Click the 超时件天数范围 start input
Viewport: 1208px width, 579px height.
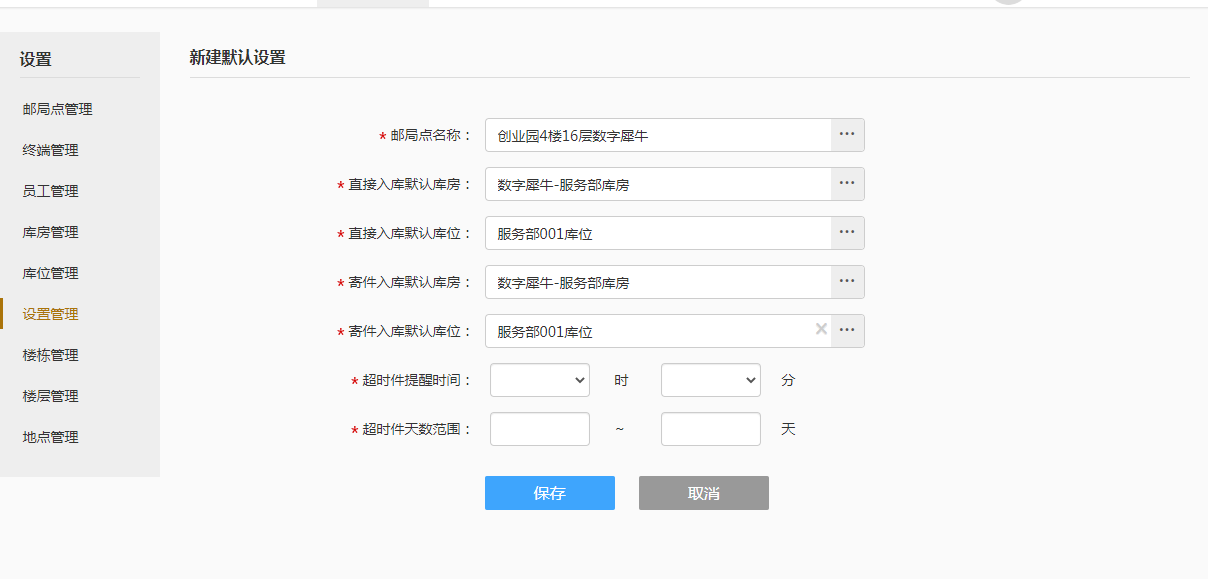(x=540, y=429)
